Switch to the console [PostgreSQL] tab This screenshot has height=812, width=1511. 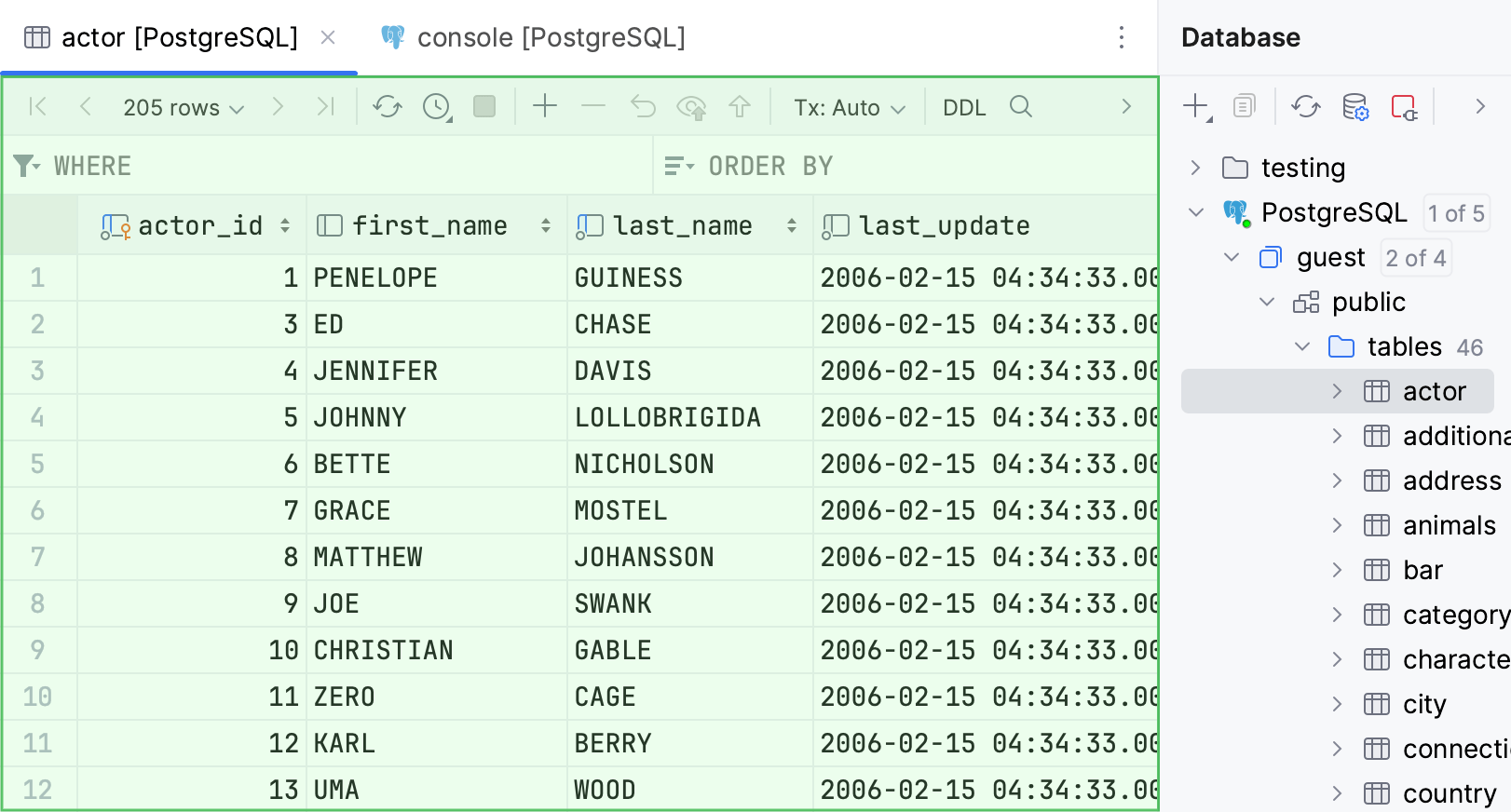coord(532,37)
